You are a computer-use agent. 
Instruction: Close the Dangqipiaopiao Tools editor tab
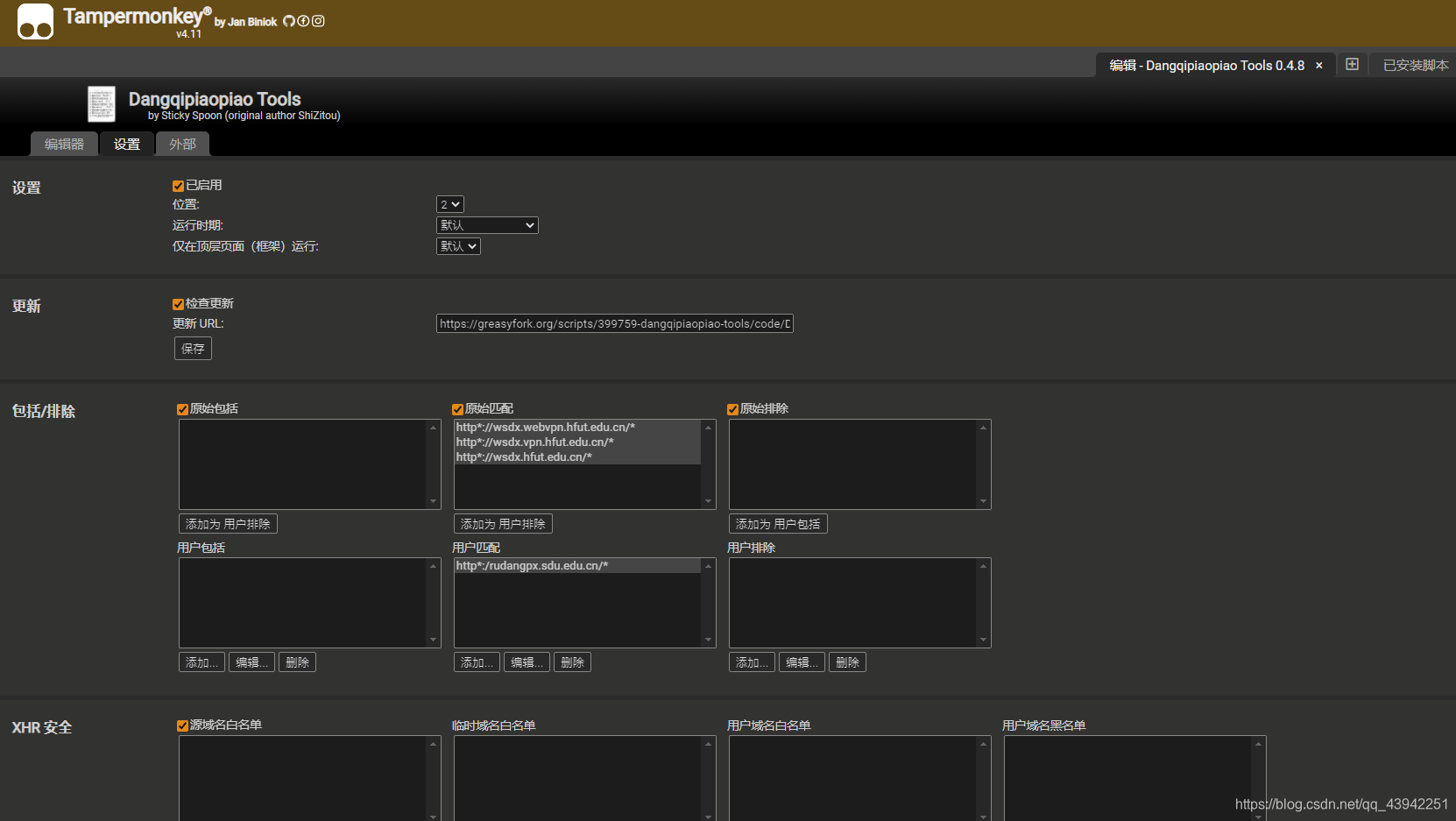(x=1318, y=66)
